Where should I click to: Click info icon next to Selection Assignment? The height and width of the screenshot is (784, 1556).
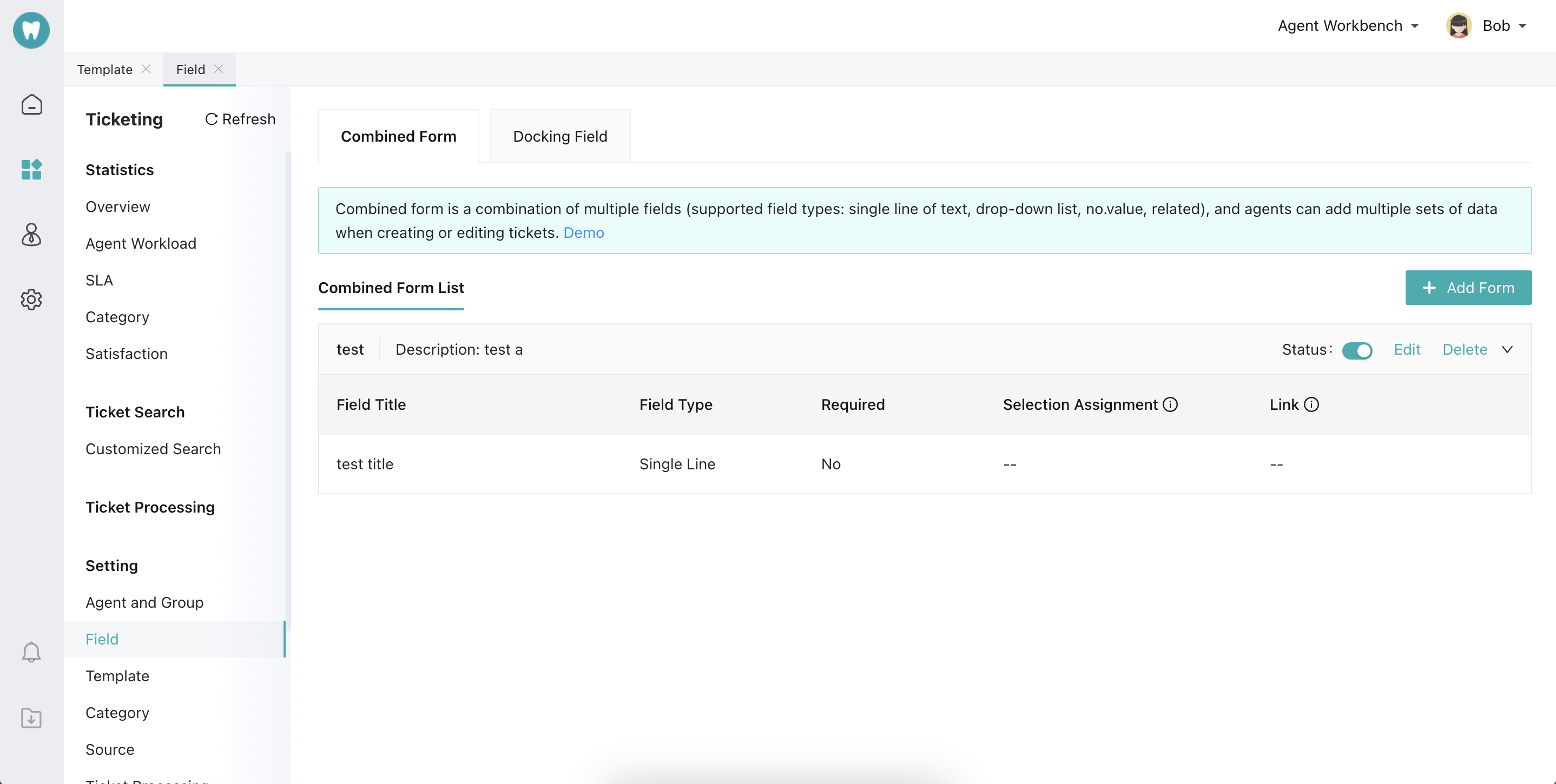[1171, 404]
